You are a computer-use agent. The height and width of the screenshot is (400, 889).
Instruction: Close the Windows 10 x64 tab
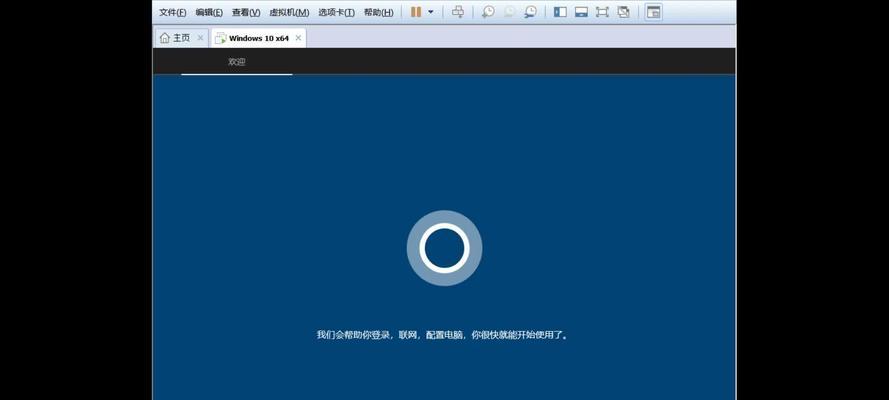(x=298, y=38)
